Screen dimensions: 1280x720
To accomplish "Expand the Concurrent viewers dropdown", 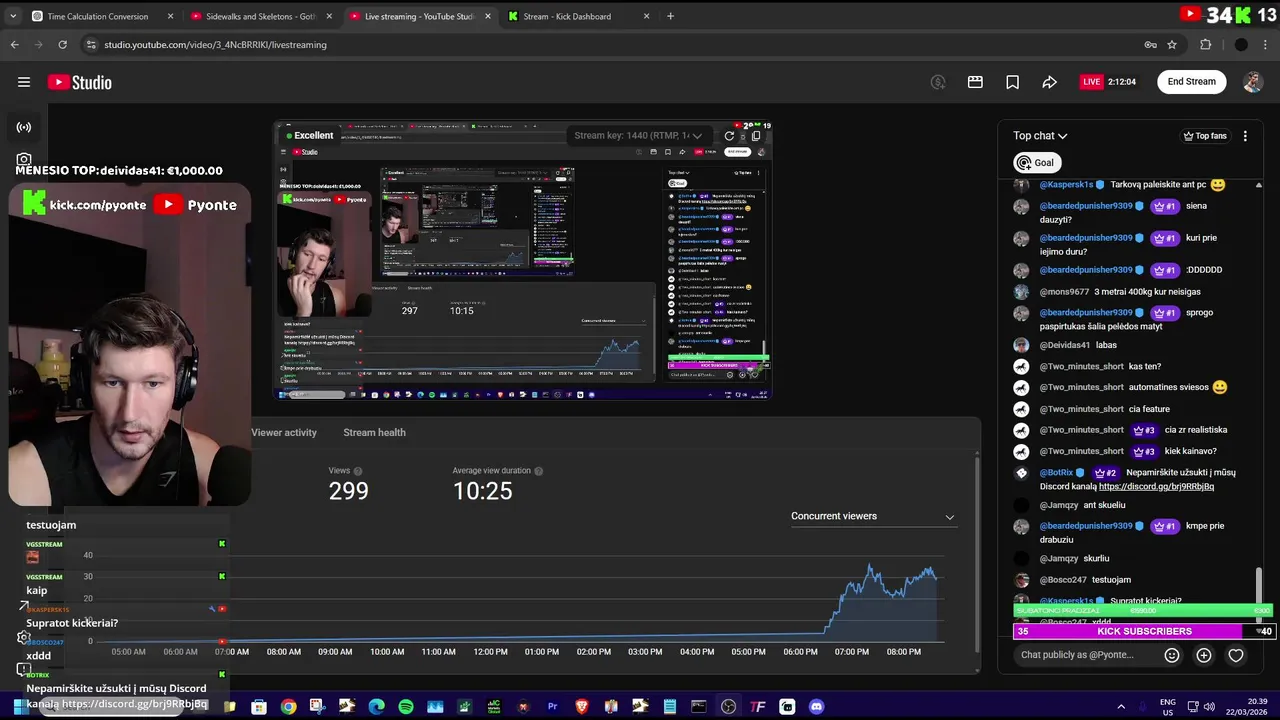I will pos(872,516).
